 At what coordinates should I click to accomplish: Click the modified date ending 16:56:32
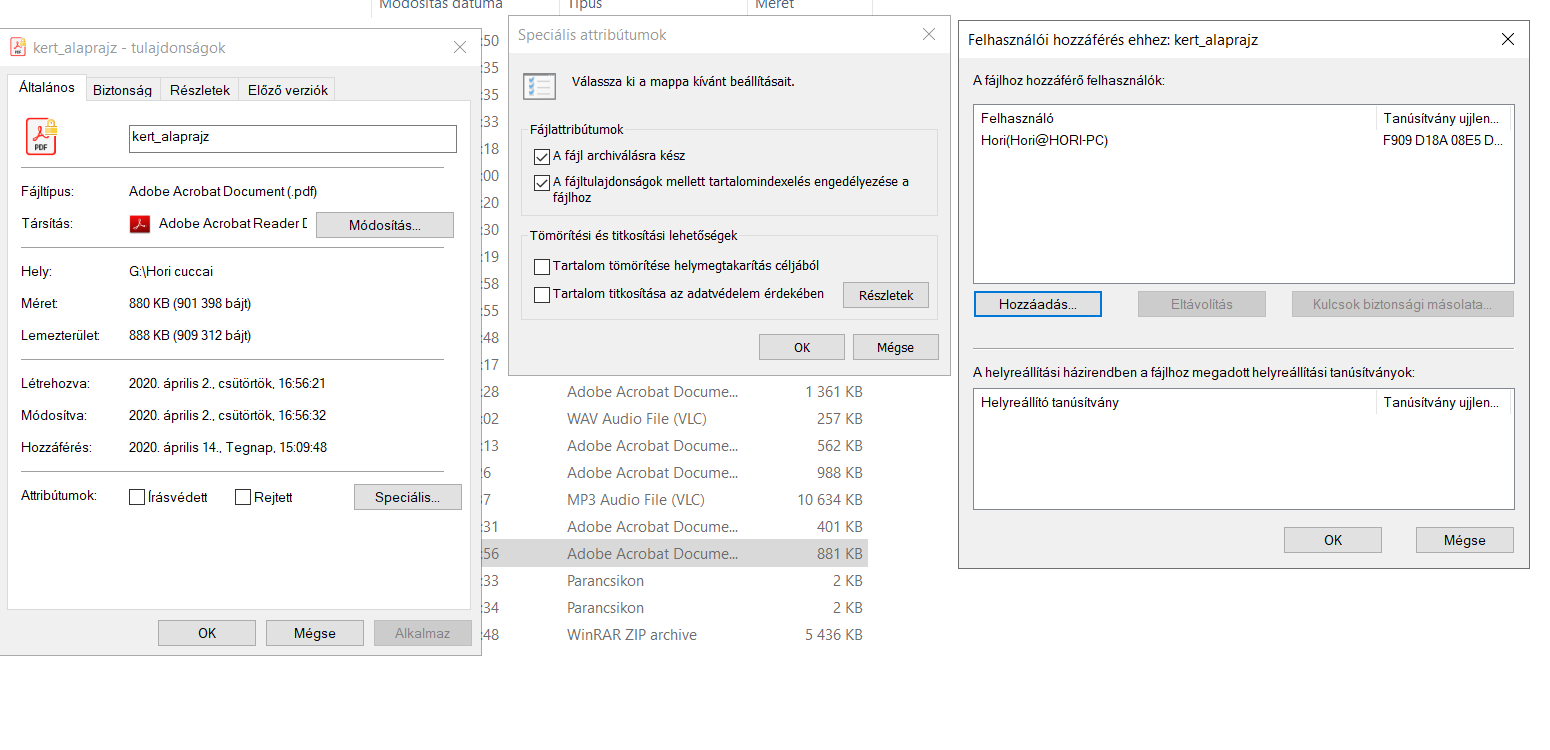[x=228, y=415]
